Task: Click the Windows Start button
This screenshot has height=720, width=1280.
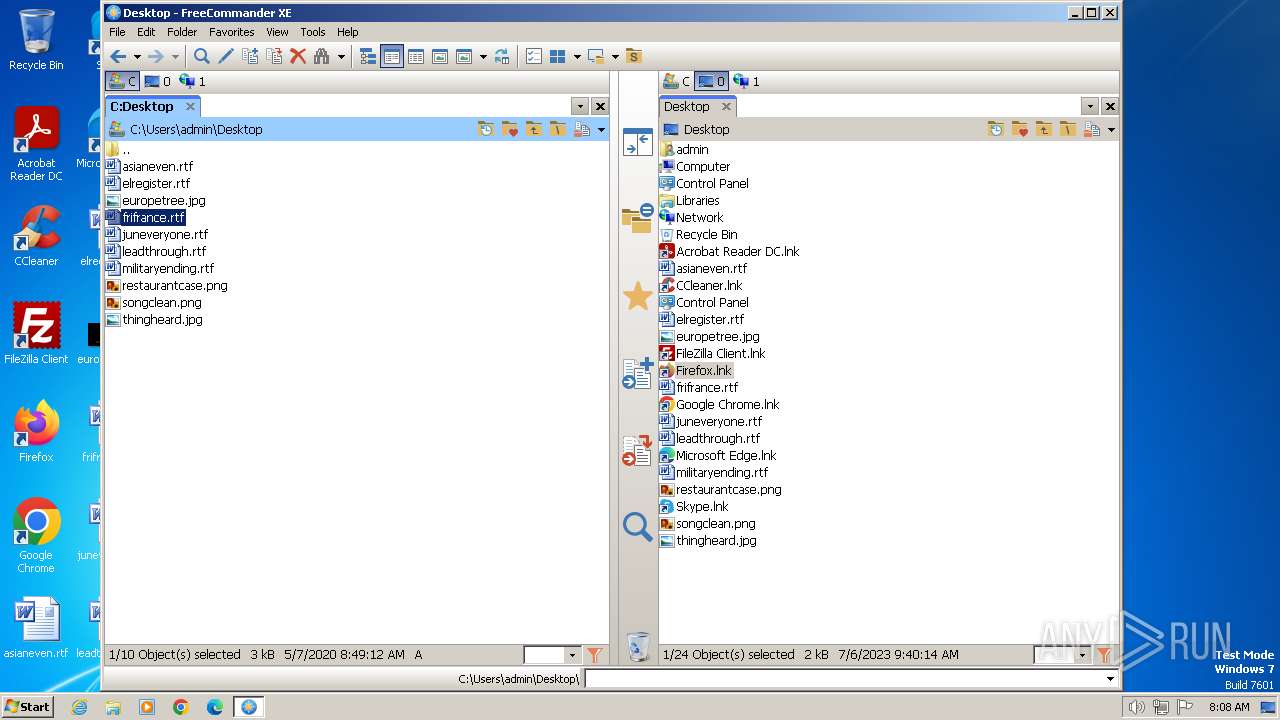Action: [28, 706]
